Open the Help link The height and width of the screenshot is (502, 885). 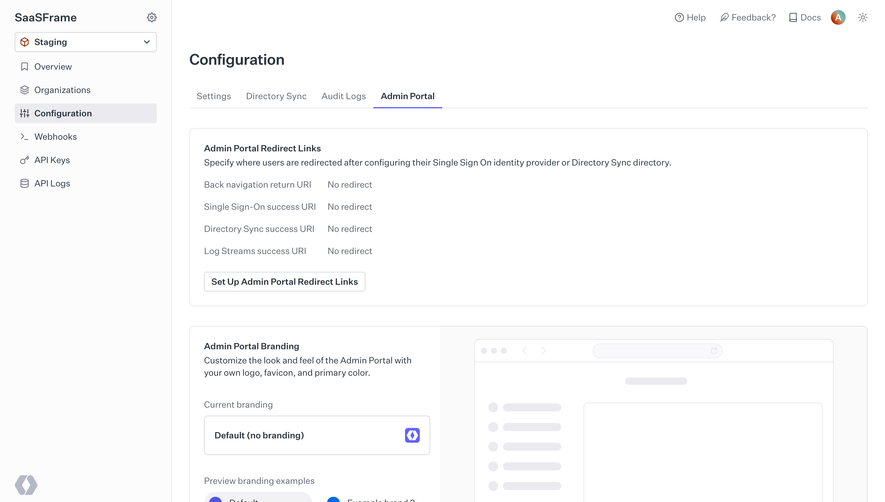pos(690,18)
